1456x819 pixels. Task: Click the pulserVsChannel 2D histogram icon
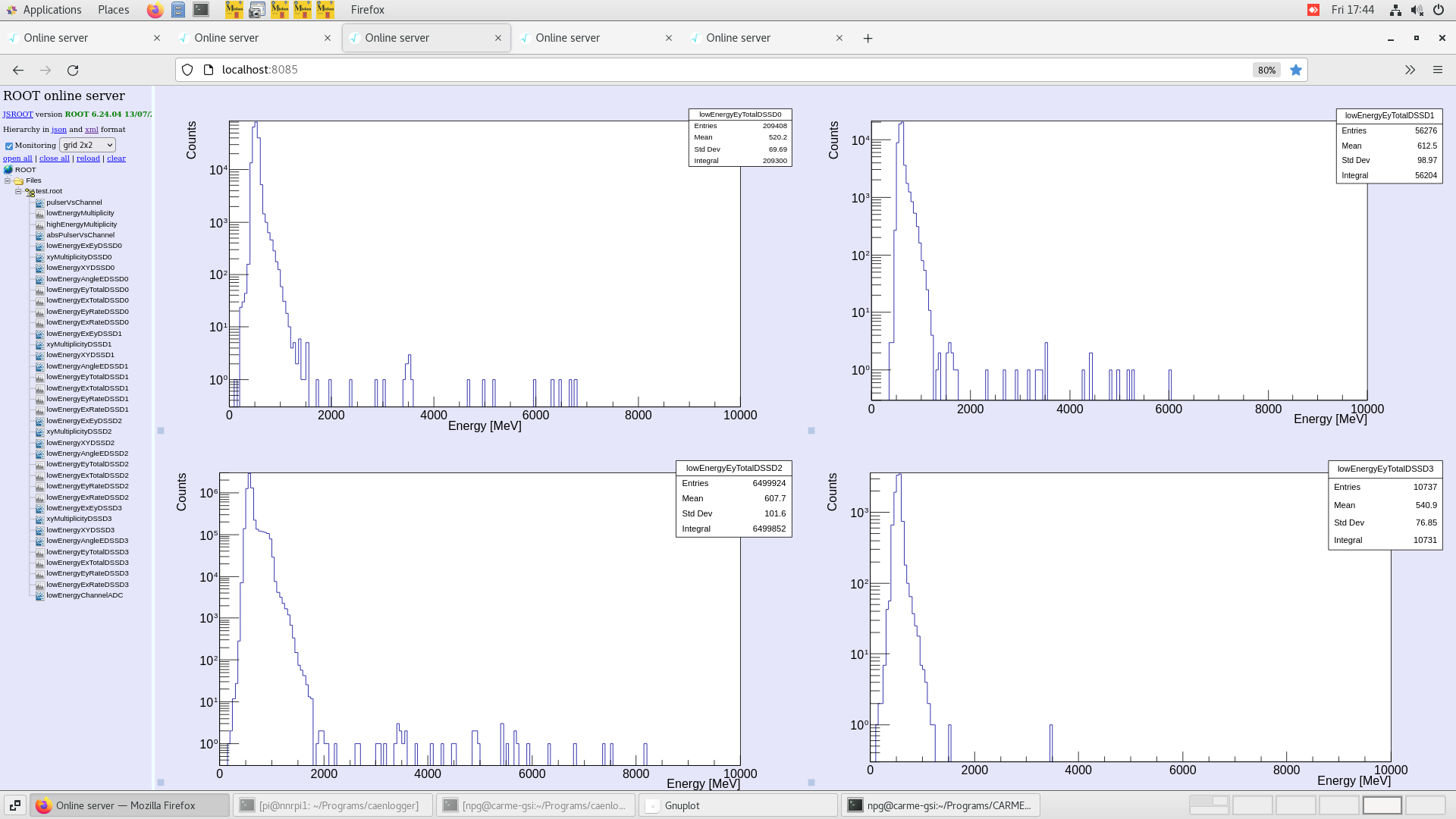point(39,202)
